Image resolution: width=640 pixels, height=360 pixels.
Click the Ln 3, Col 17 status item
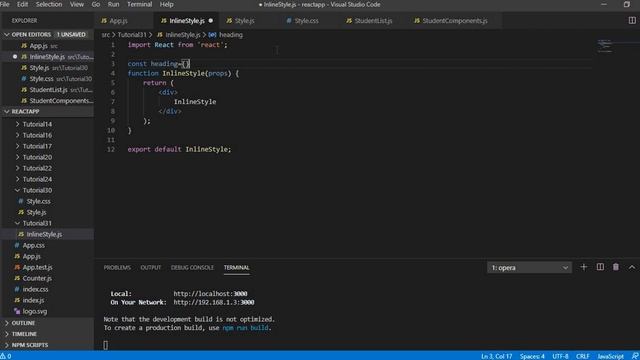coord(496,356)
